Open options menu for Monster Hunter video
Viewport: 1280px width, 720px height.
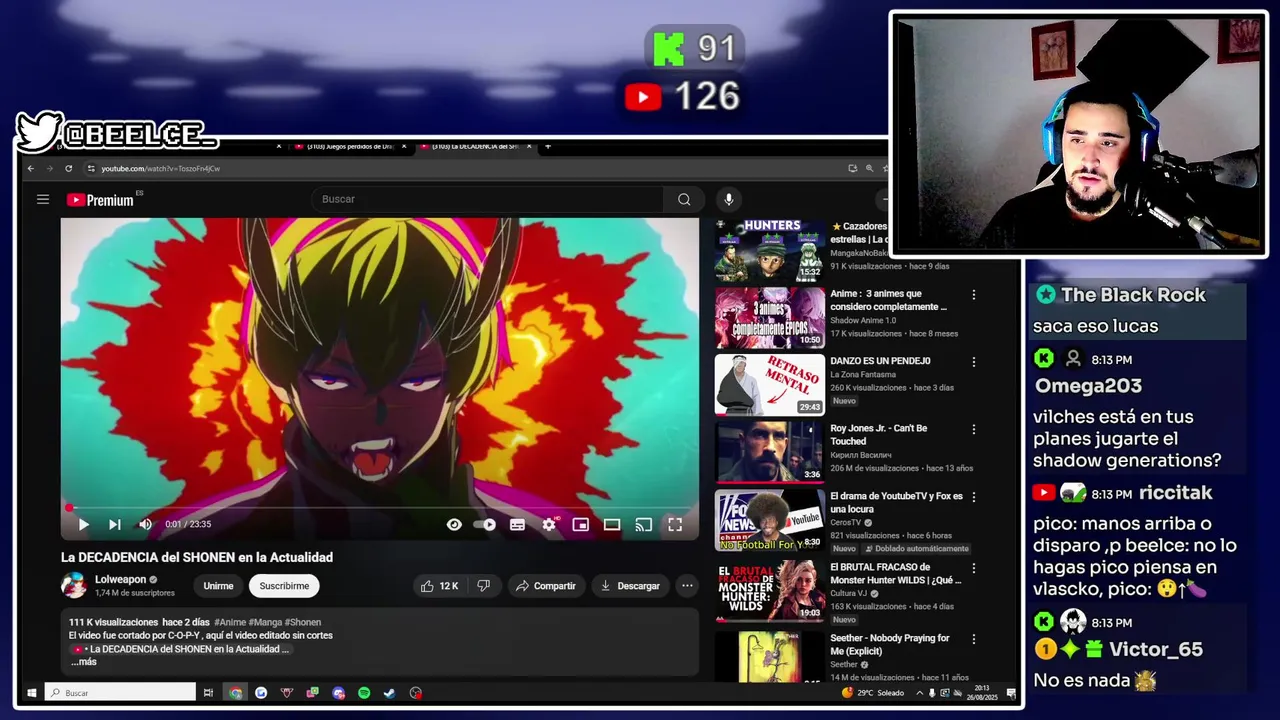973,568
